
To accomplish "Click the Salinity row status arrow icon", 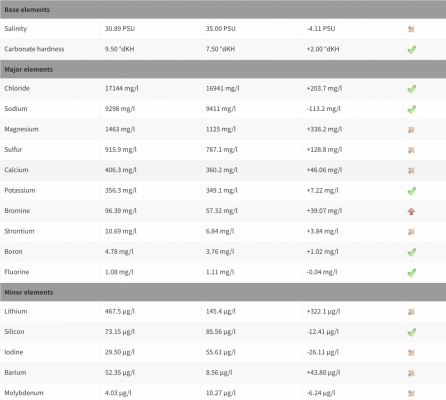I will point(411,29).
